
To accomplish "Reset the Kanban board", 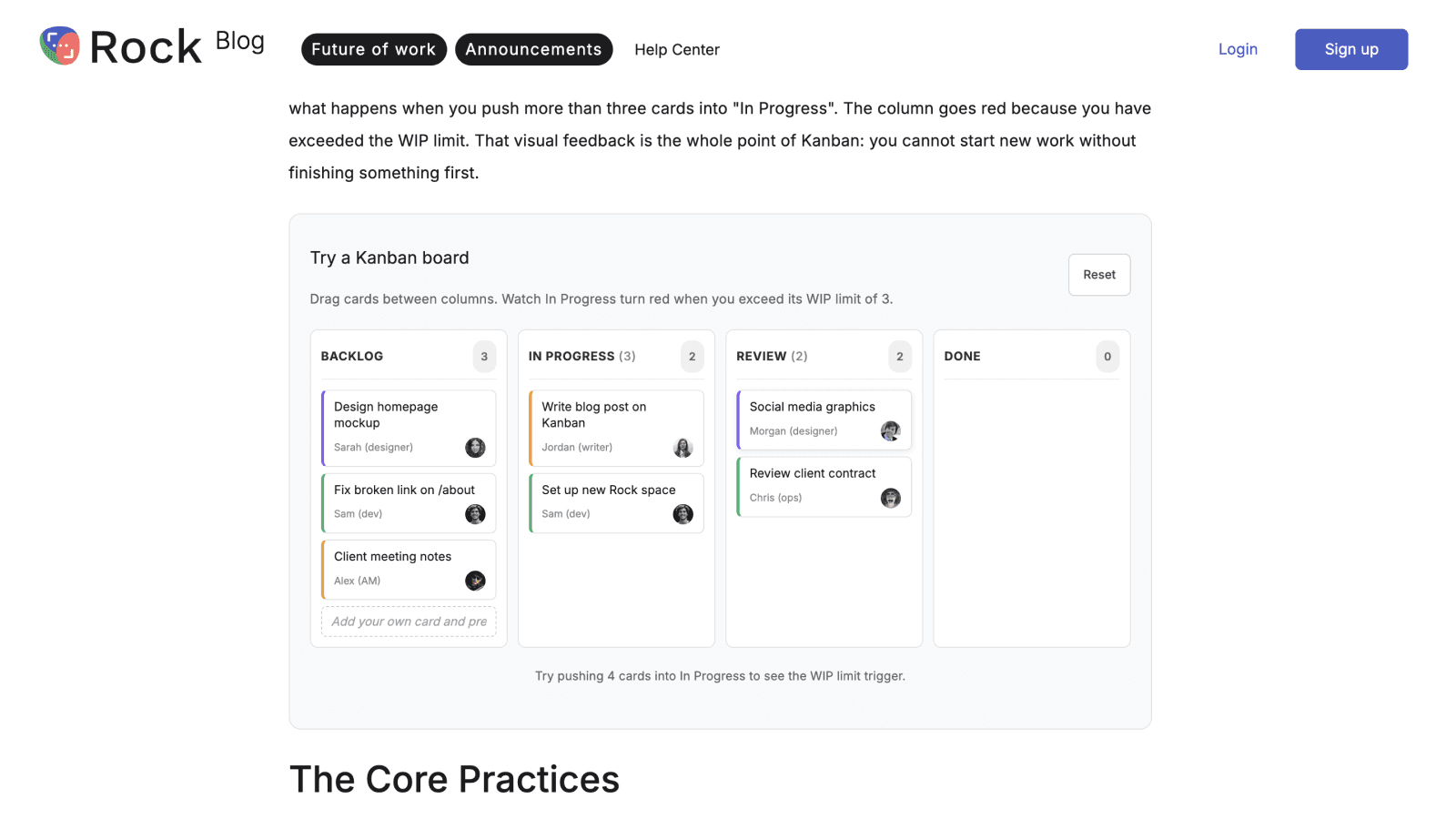I will 1099,275.
